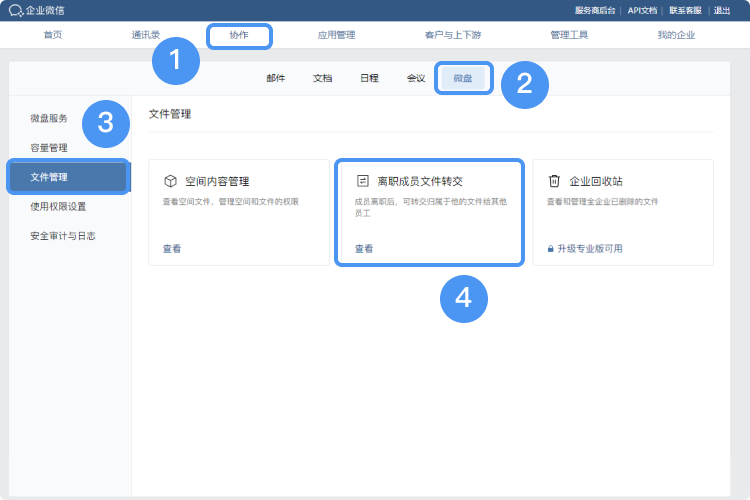Screen dimensions: 750x500
Task: Open 容量管理 in the left sidebar
Action: tap(49, 148)
